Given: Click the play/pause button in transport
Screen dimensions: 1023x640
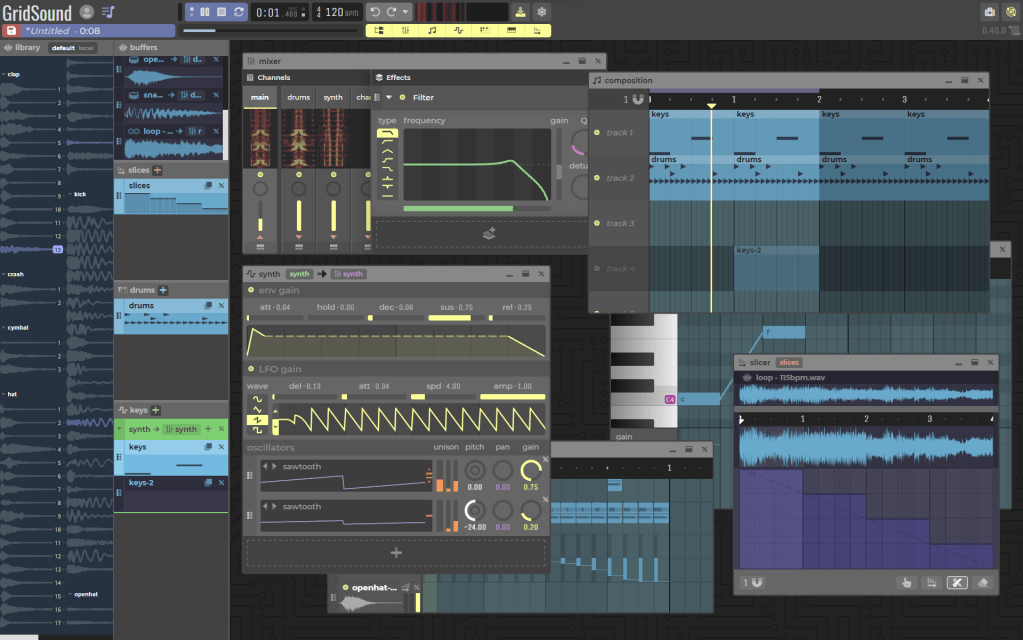Looking at the screenshot, I should click(x=205, y=12).
